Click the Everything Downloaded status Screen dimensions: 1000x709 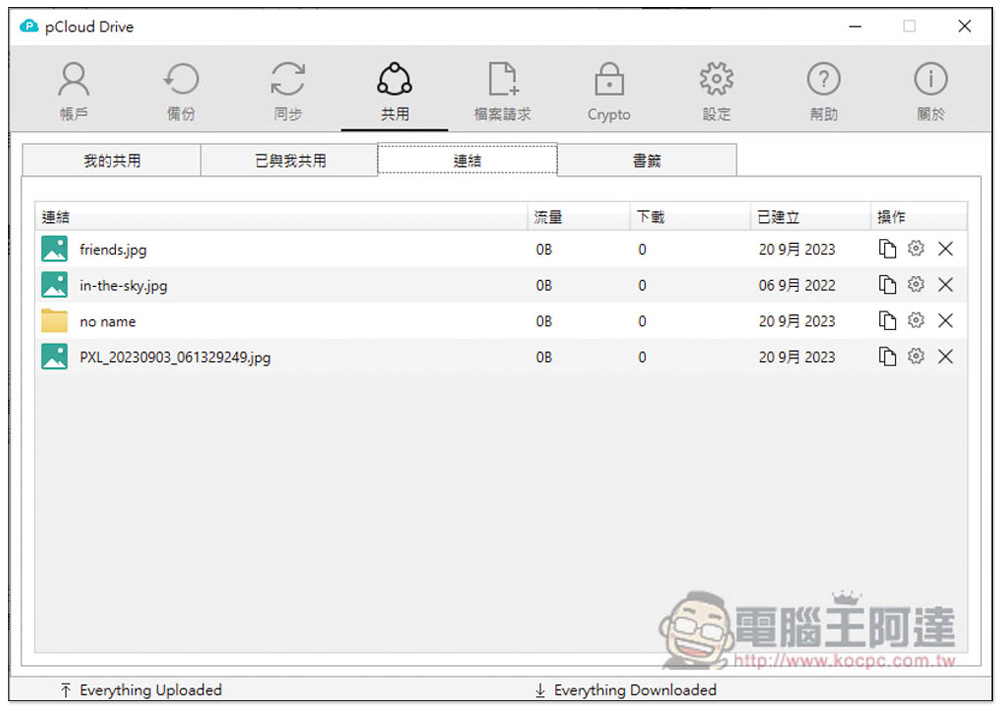[x=626, y=690]
